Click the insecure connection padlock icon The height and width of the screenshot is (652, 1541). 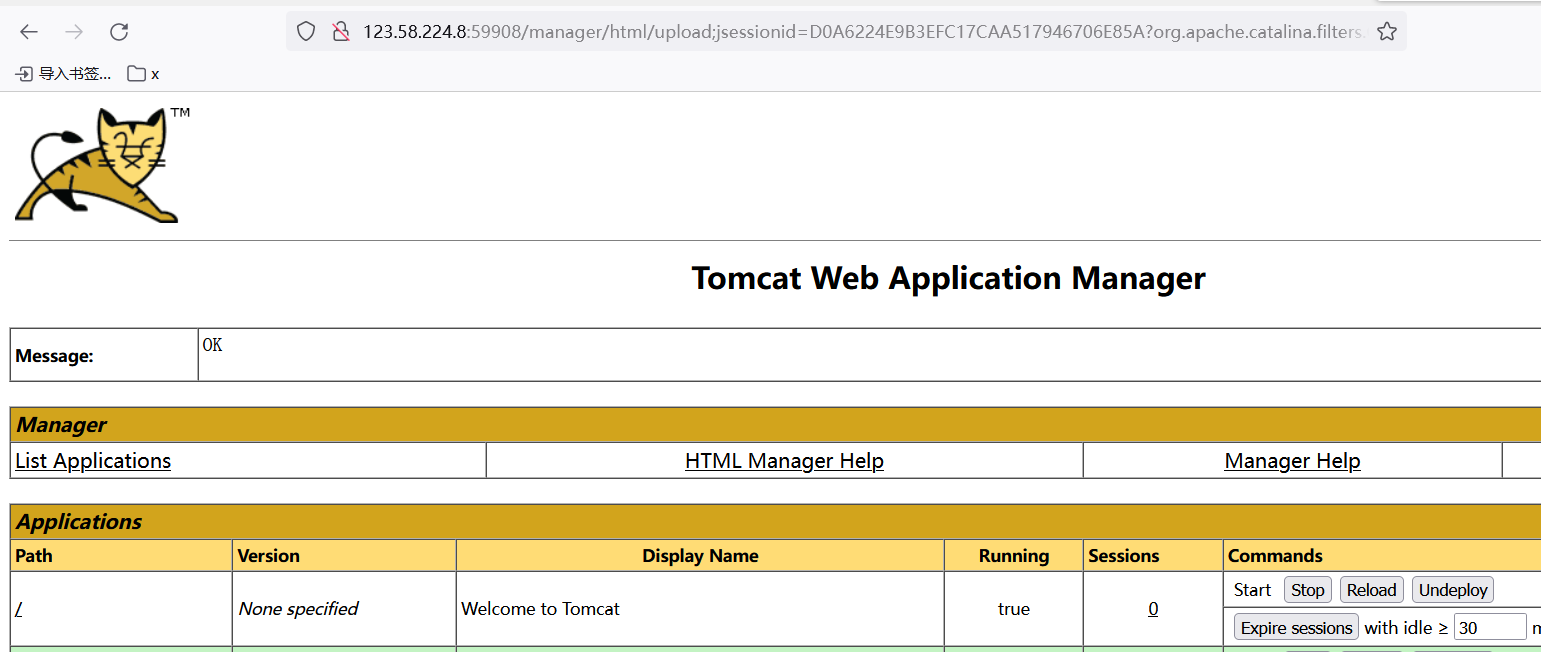pos(341,32)
